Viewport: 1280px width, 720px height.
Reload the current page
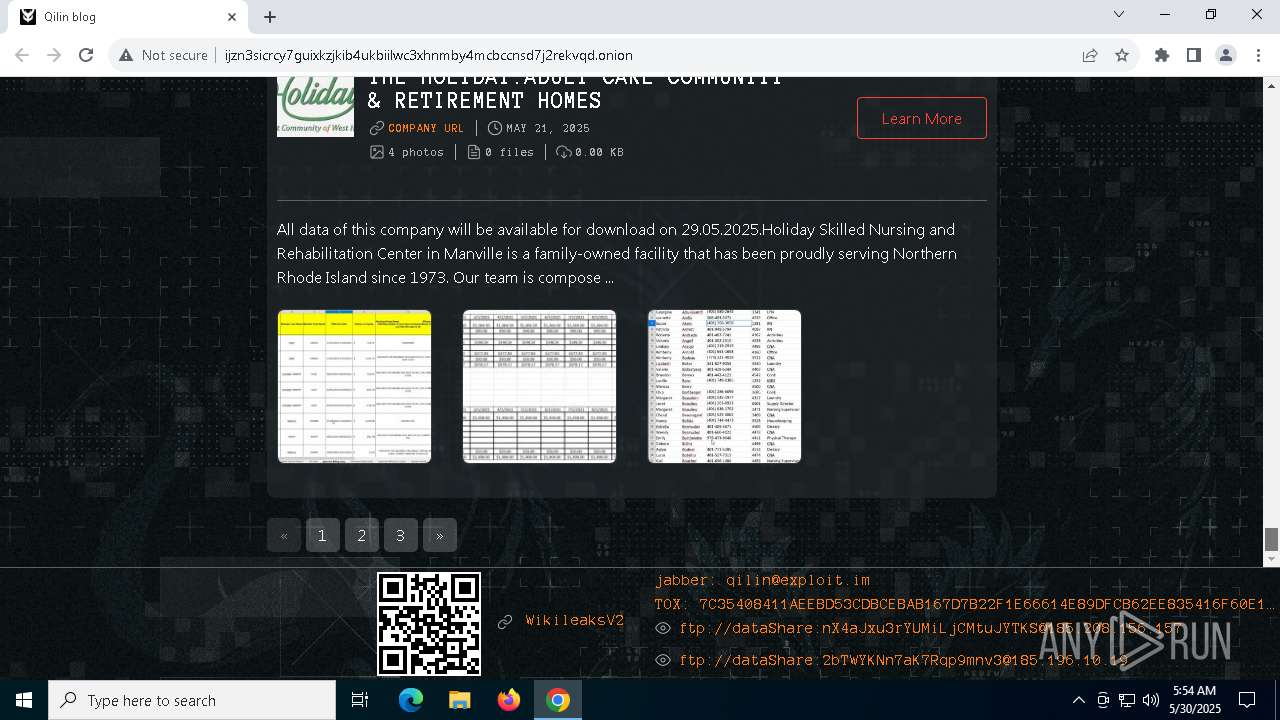pos(86,55)
